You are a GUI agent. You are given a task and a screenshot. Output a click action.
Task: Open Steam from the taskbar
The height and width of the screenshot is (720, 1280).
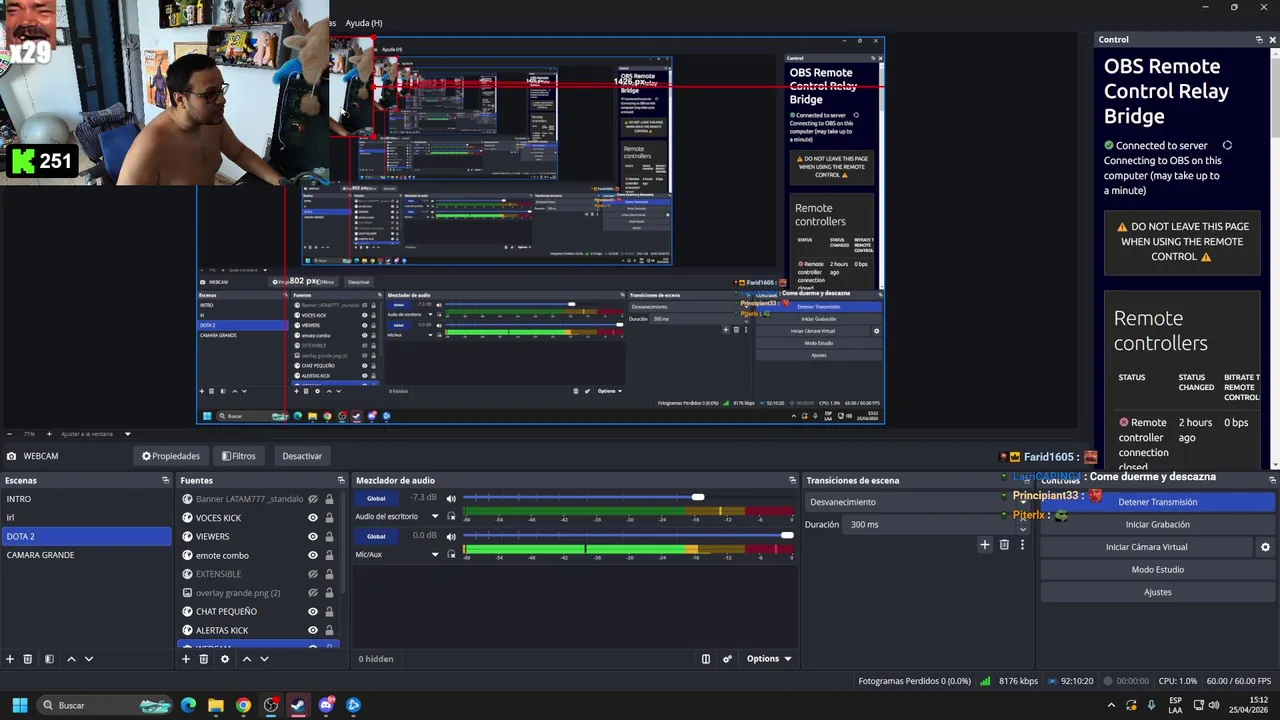(298, 705)
